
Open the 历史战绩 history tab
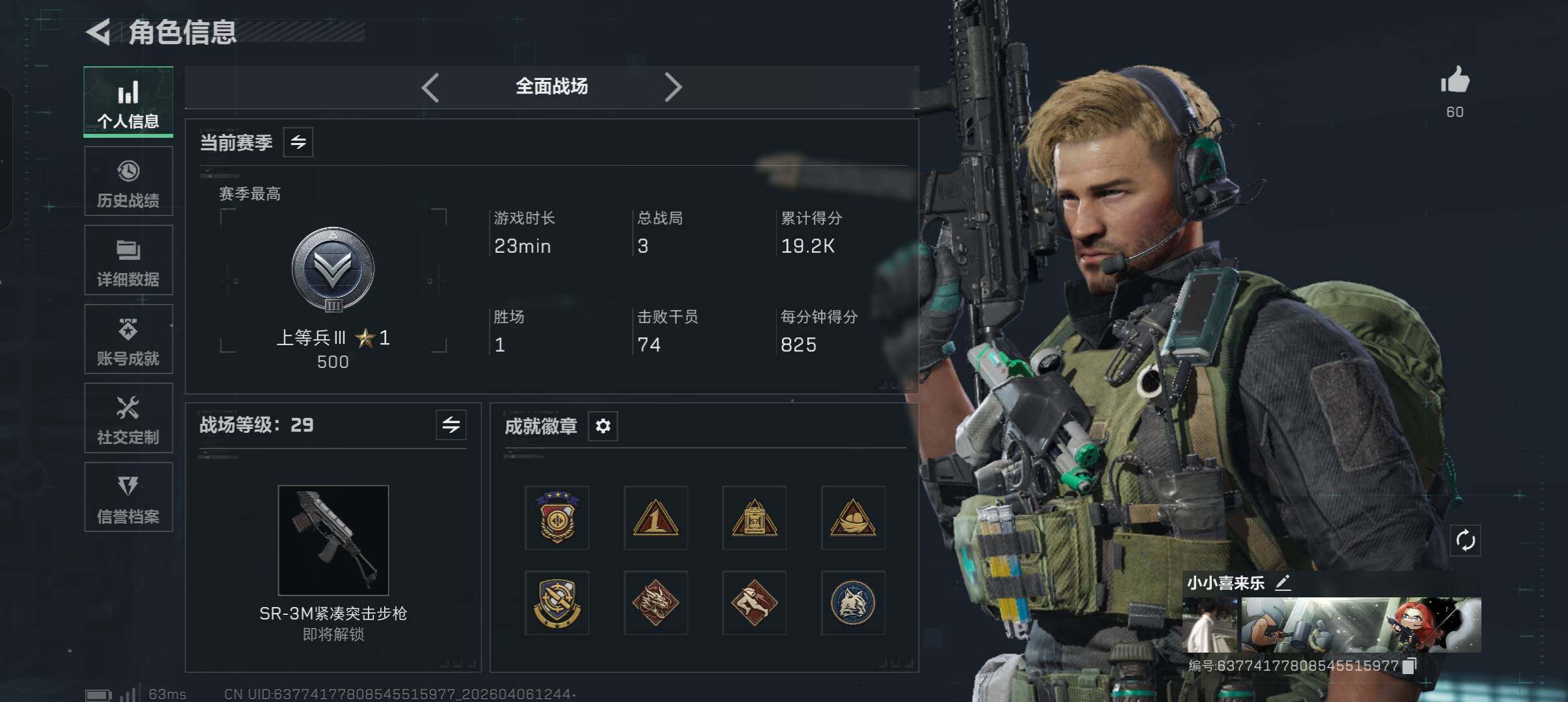(128, 181)
